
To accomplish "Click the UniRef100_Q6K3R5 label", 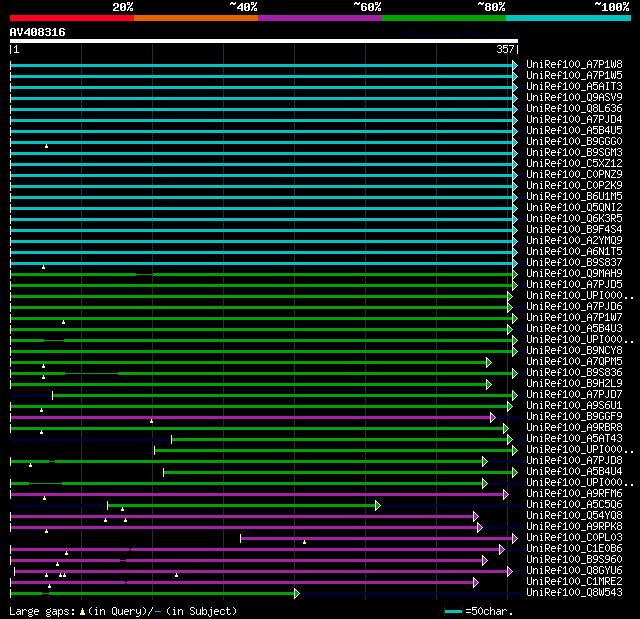I will [x=574, y=219].
